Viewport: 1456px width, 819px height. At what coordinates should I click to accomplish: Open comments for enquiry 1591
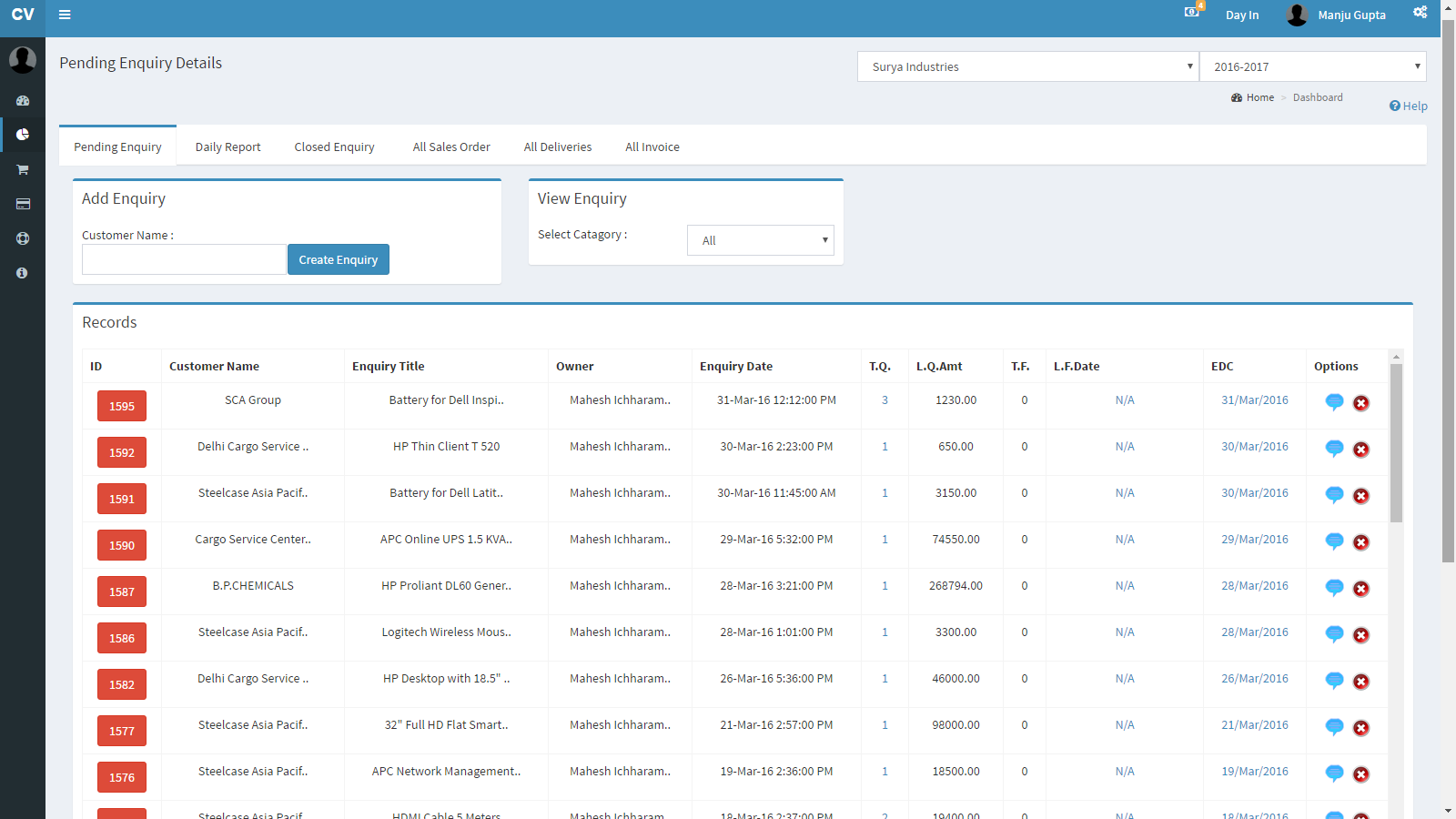click(1334, 494)
